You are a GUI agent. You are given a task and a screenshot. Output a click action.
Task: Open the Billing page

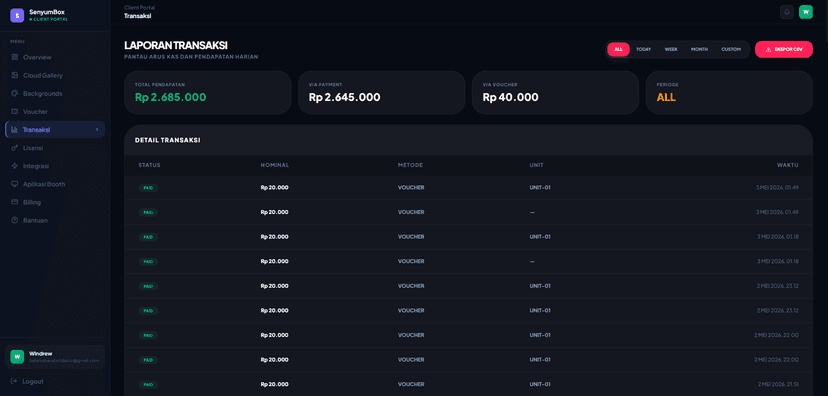coord(55,202)
